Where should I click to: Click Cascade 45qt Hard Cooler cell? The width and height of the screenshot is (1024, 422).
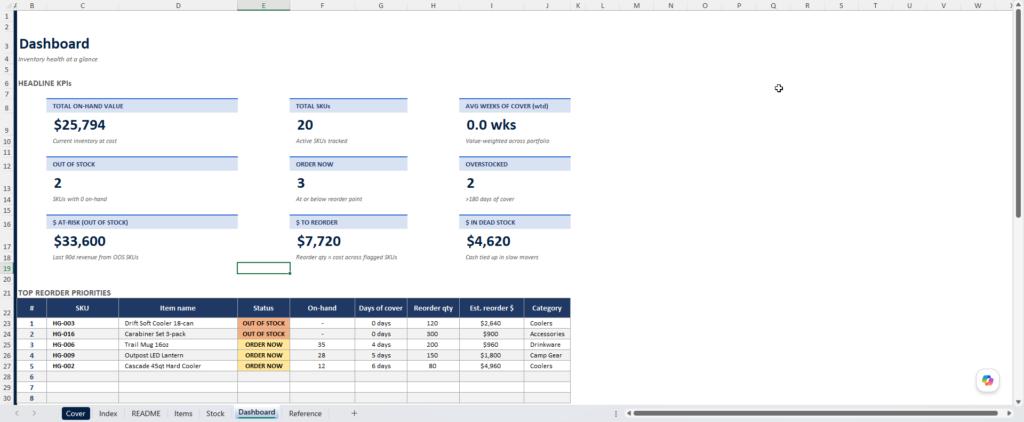point(178,366)
